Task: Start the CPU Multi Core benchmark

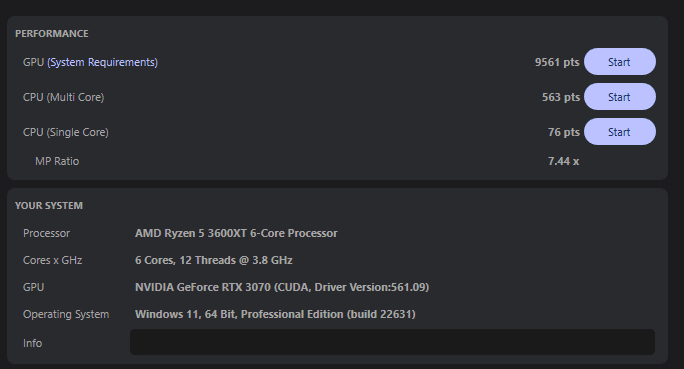Action: (619, 97)
